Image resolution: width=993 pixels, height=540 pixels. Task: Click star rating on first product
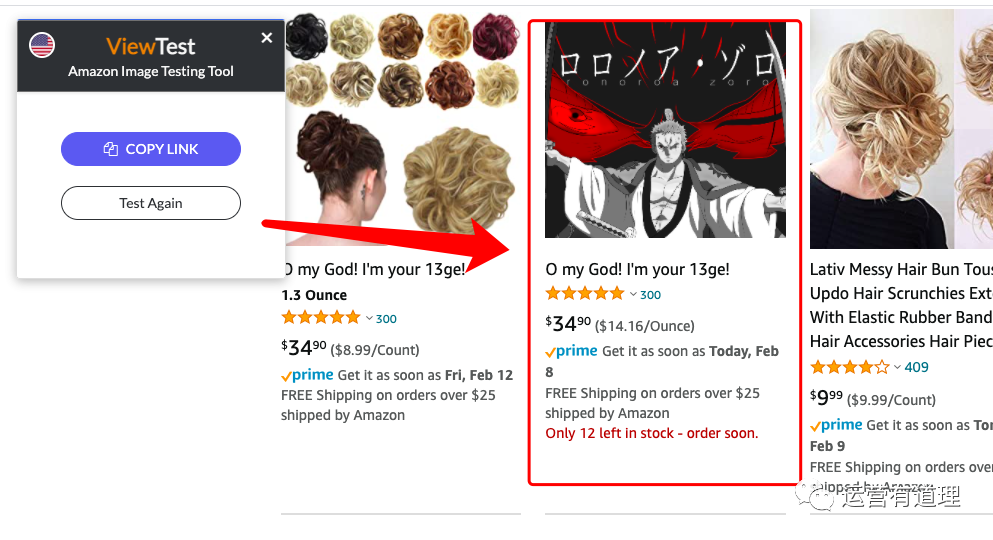click(x=320, y=318)
